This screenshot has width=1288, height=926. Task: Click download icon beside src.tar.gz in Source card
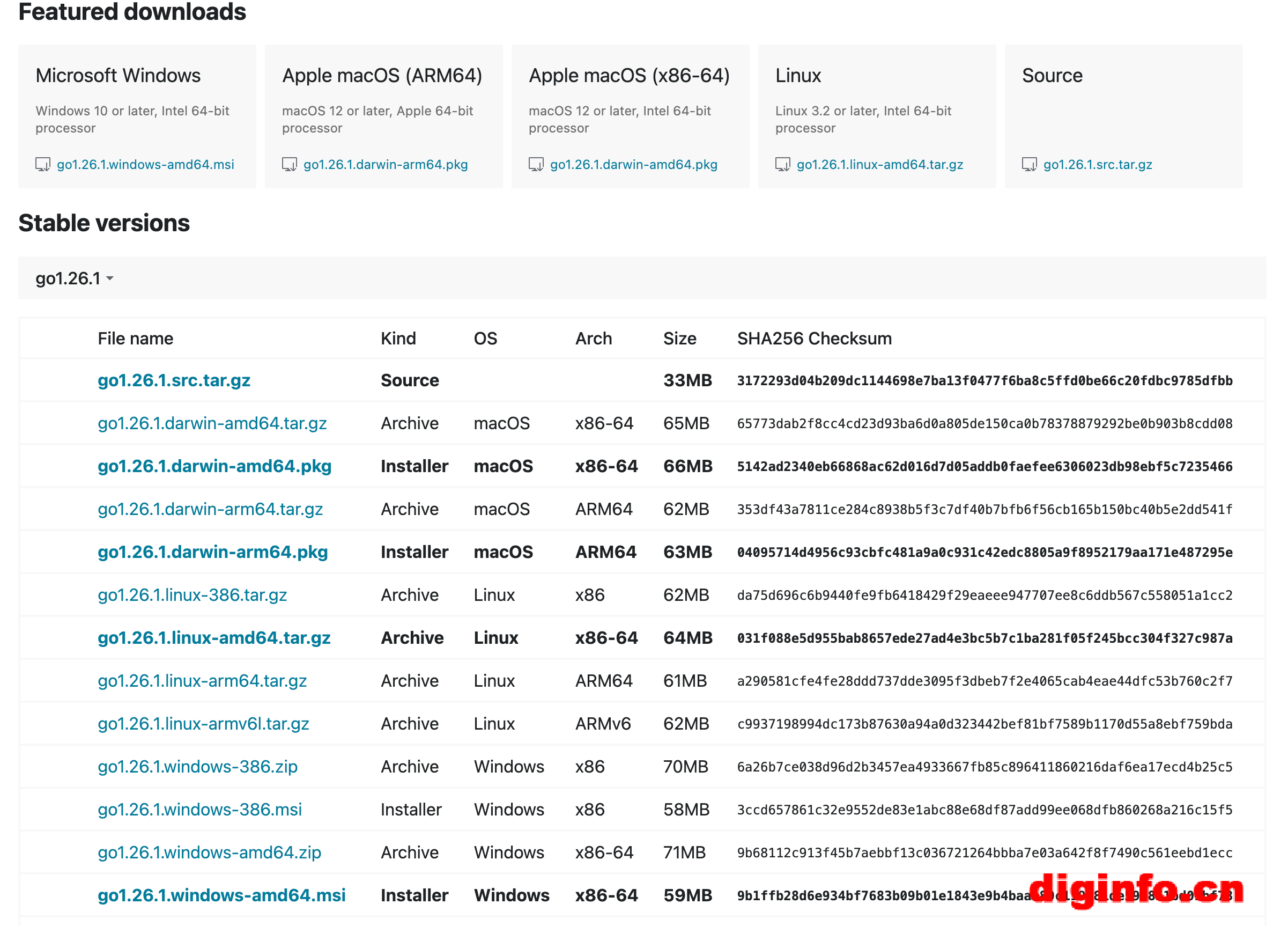pos(1028,164)
